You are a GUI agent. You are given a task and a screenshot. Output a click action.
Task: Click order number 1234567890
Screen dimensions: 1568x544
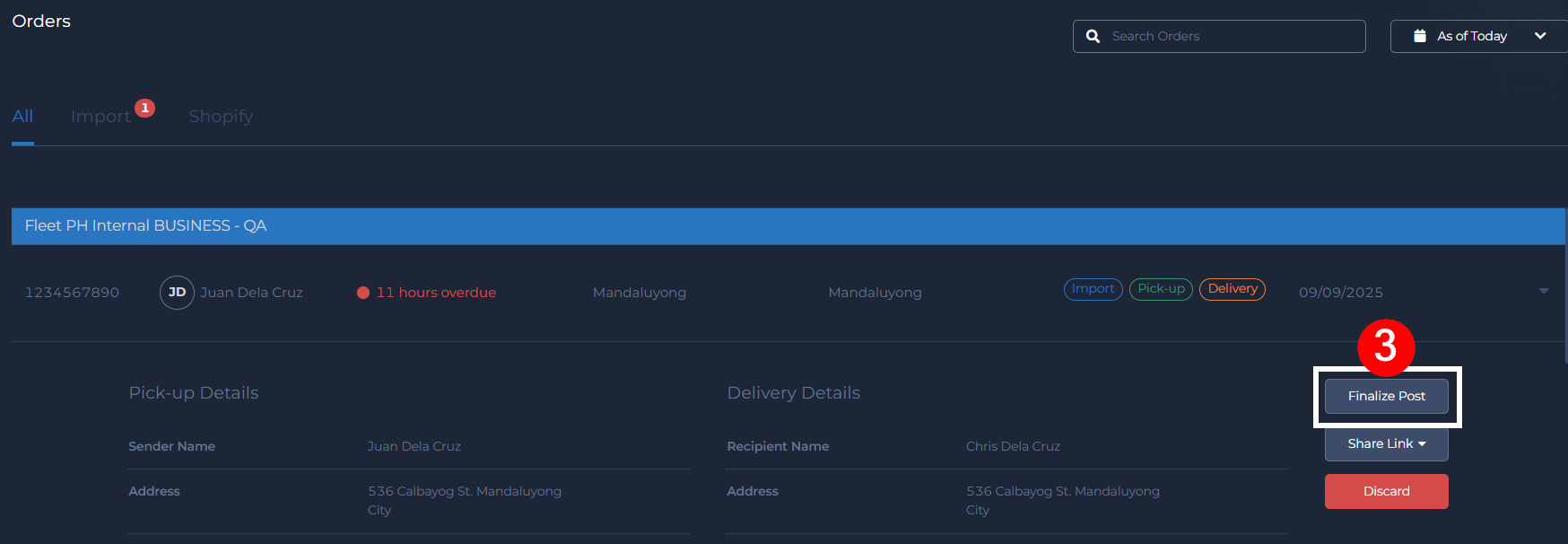[72, 293]
